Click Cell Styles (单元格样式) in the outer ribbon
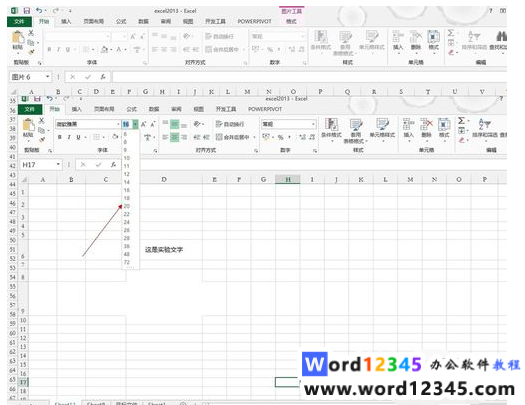This screenshot has height=405, width=525. point(372,40)
